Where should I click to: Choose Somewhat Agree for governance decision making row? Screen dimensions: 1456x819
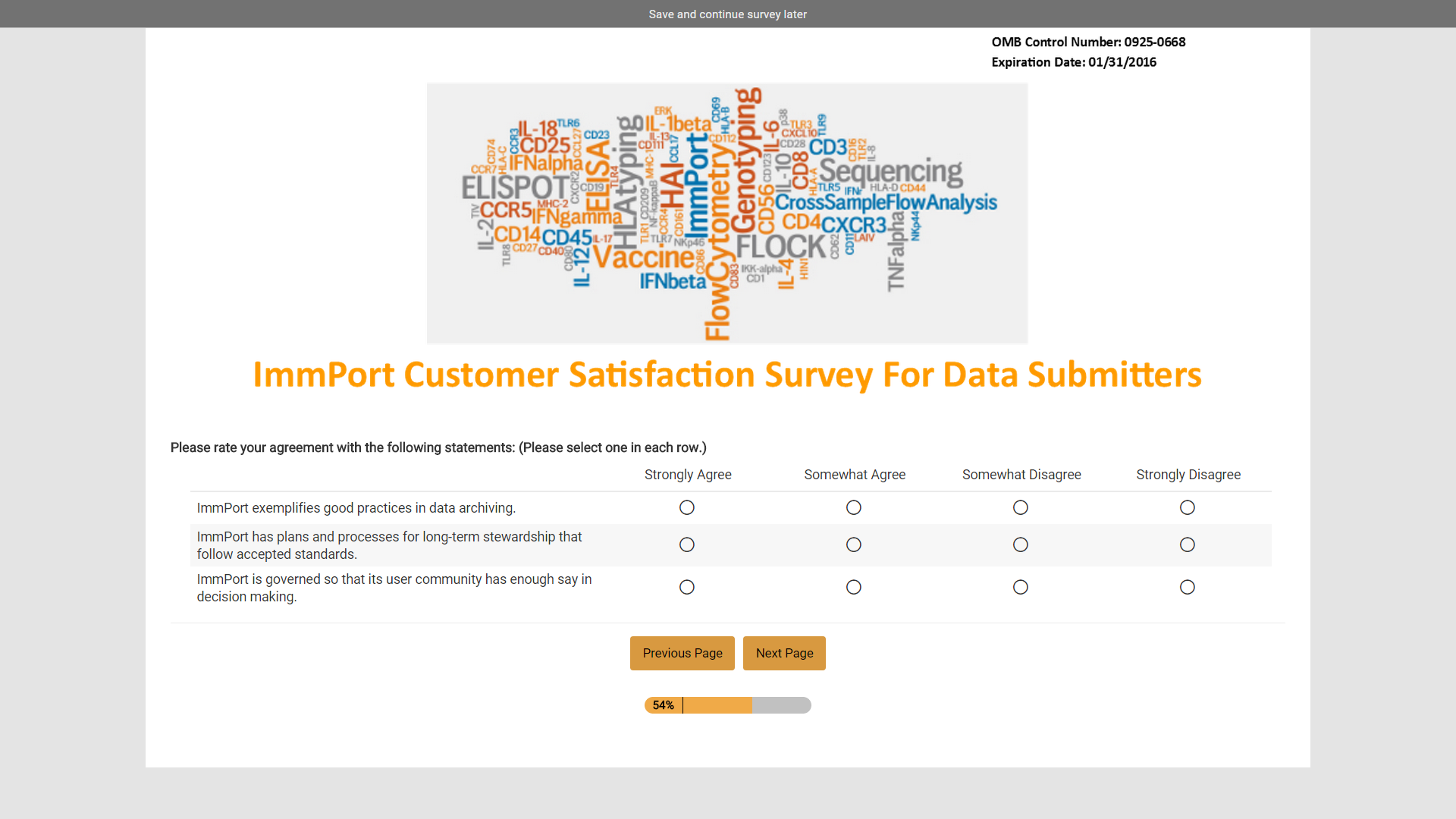(x=854, y=587)
